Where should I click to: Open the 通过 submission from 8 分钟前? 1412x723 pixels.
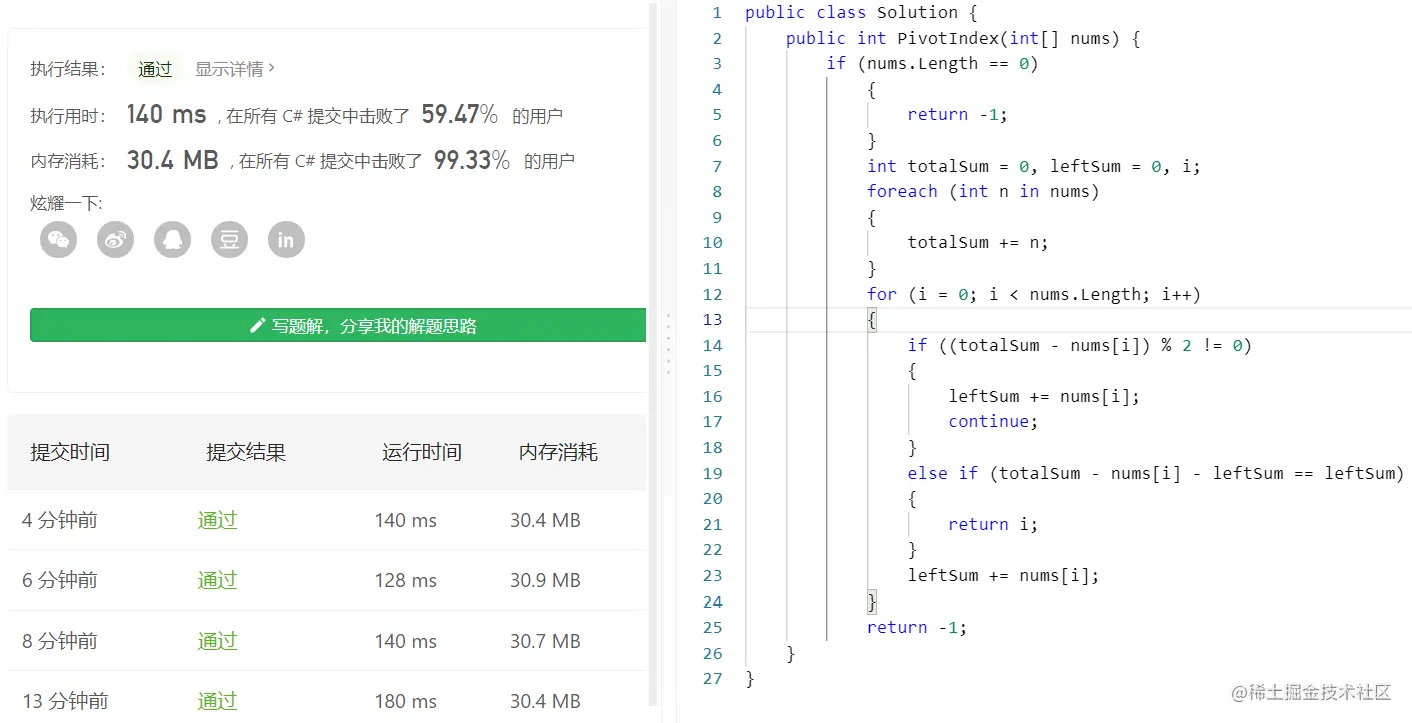(217, 641)
